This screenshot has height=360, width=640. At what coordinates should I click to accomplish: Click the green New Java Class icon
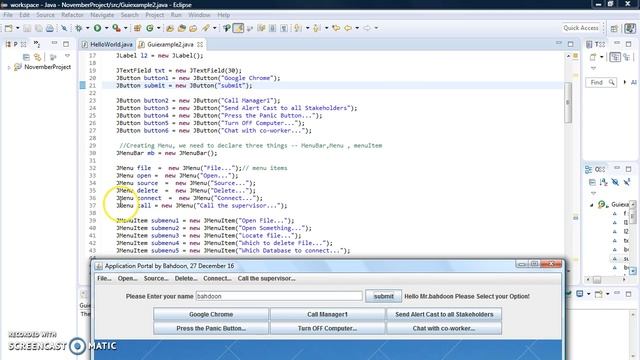150,28
